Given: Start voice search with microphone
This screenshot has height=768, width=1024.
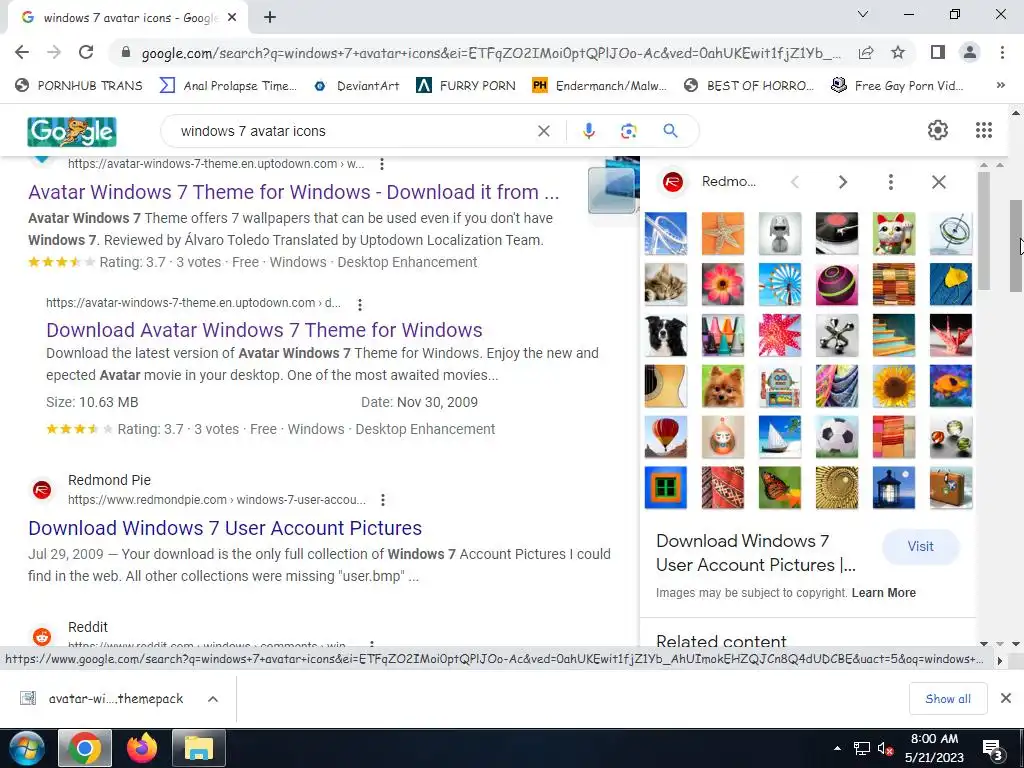Looking at the screenshot, I should coord(588,131).
